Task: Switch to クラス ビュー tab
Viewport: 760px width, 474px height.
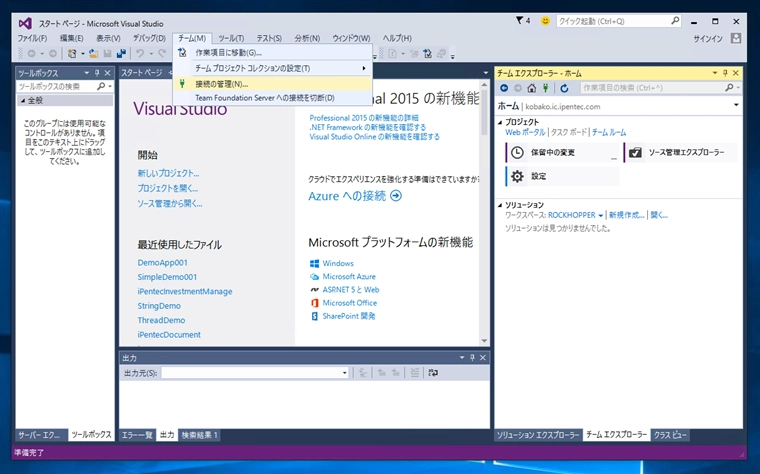Action: pos(670,435)
